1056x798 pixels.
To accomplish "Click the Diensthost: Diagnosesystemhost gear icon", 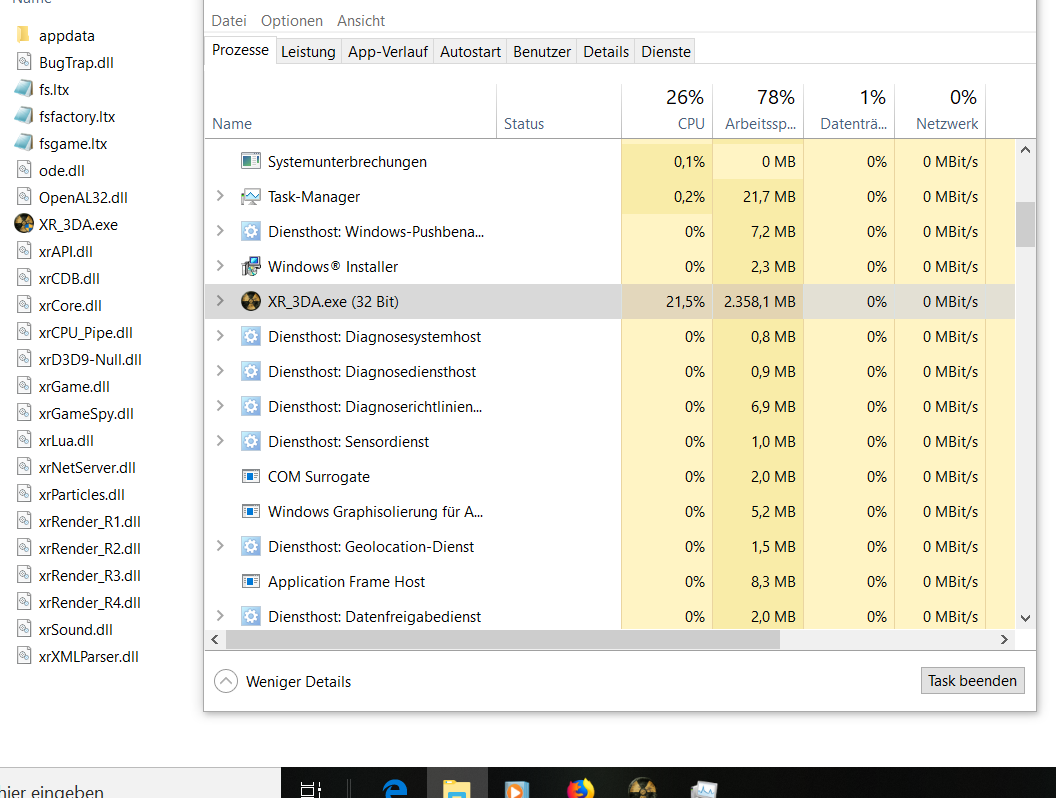I will point(251,337).
